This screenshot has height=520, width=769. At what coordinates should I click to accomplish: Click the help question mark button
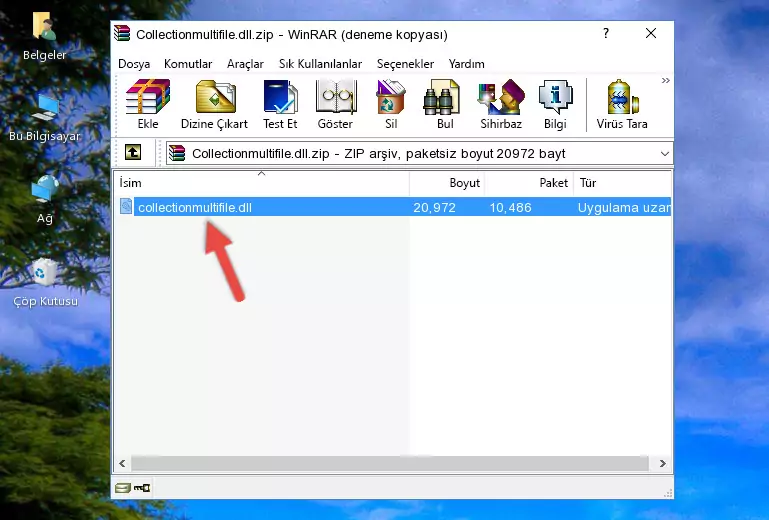pyautogui.click(x=606, y=33)
